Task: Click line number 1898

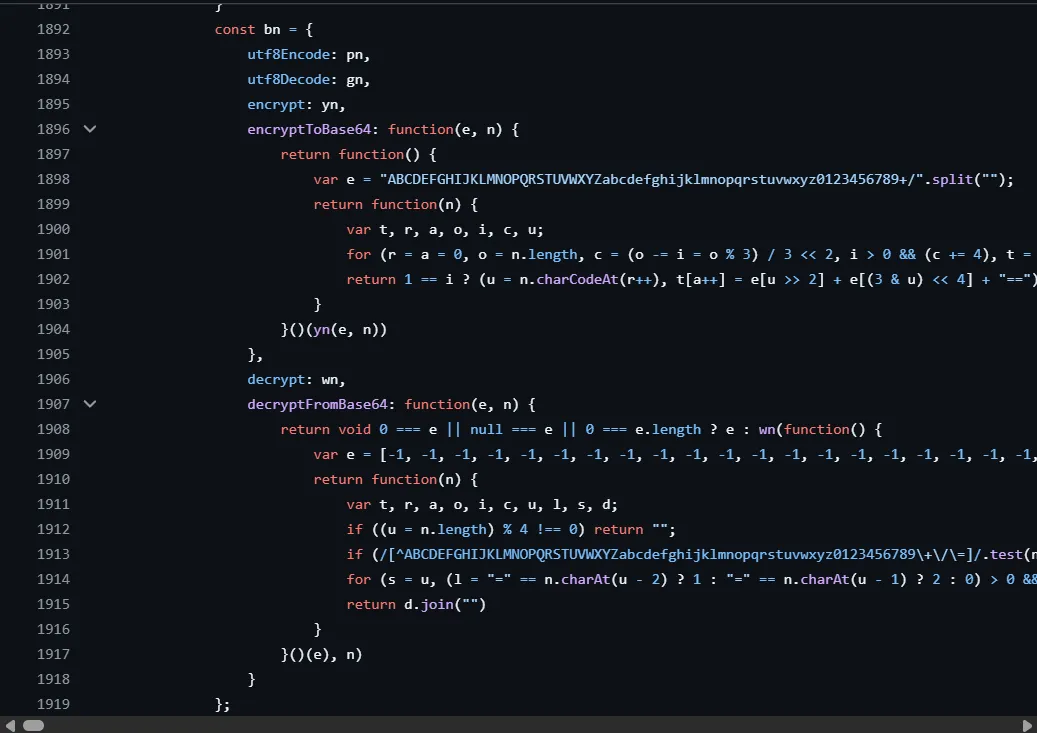Action: coord(53,179)
